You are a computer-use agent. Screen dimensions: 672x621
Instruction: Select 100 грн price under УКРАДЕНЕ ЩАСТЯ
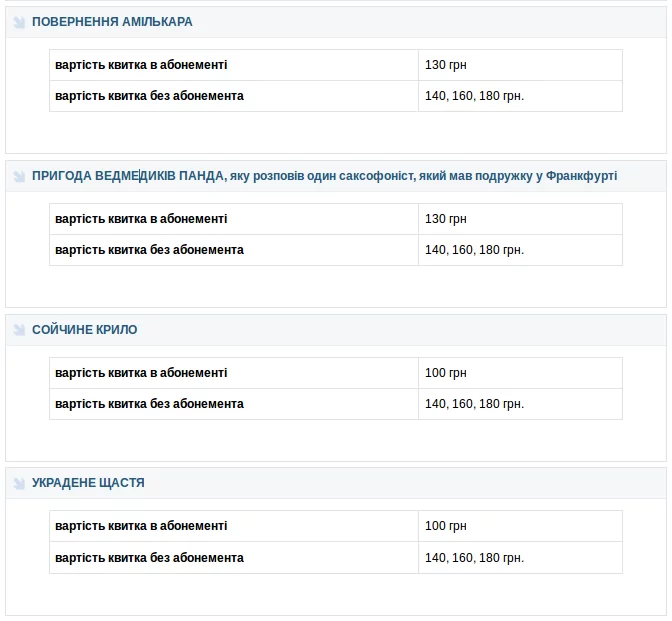click(x=446, y=526)
